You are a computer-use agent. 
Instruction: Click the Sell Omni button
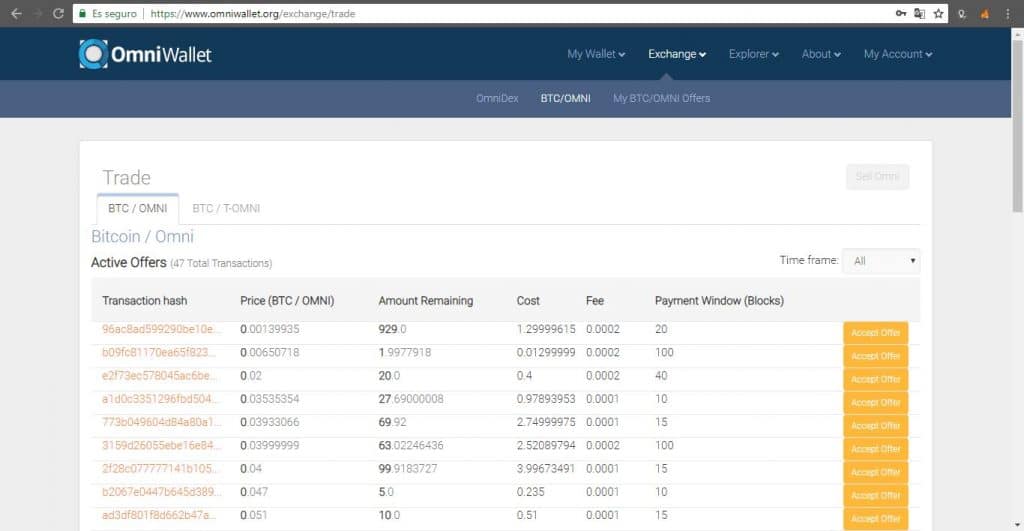click(x=877, y=176)
